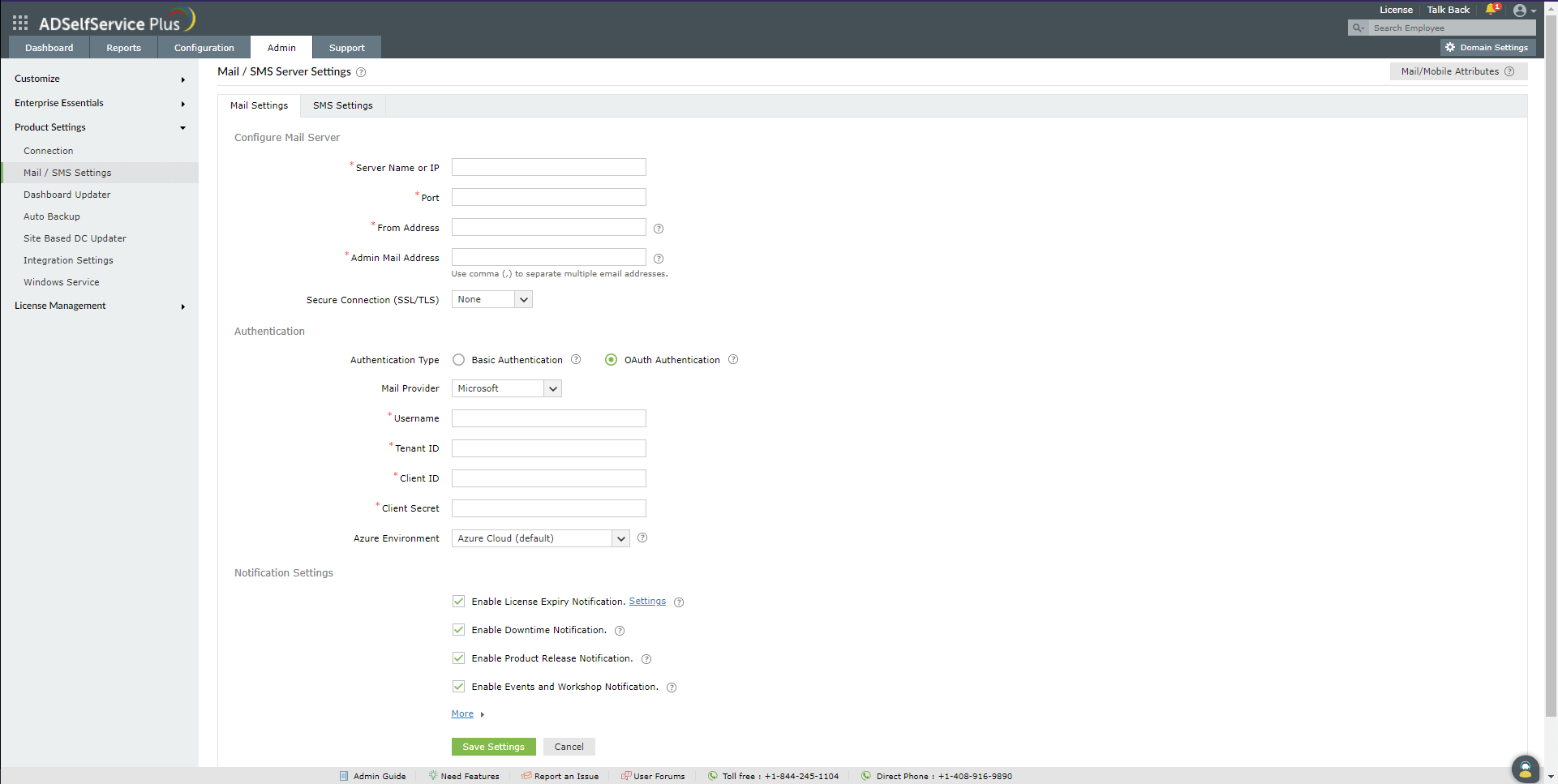The image size is (1558, 784).
Task: Click the Admin Guide icon in footer
Action: pyautogui.click(x=343, y=775)
